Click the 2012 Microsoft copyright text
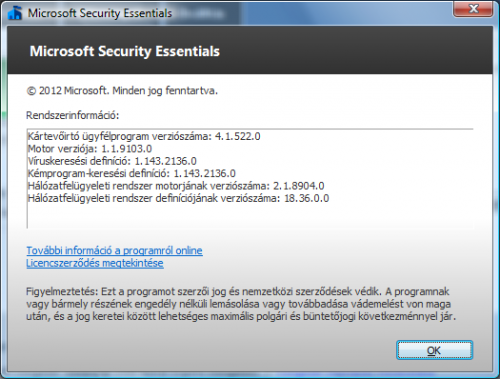 [122, 91]
